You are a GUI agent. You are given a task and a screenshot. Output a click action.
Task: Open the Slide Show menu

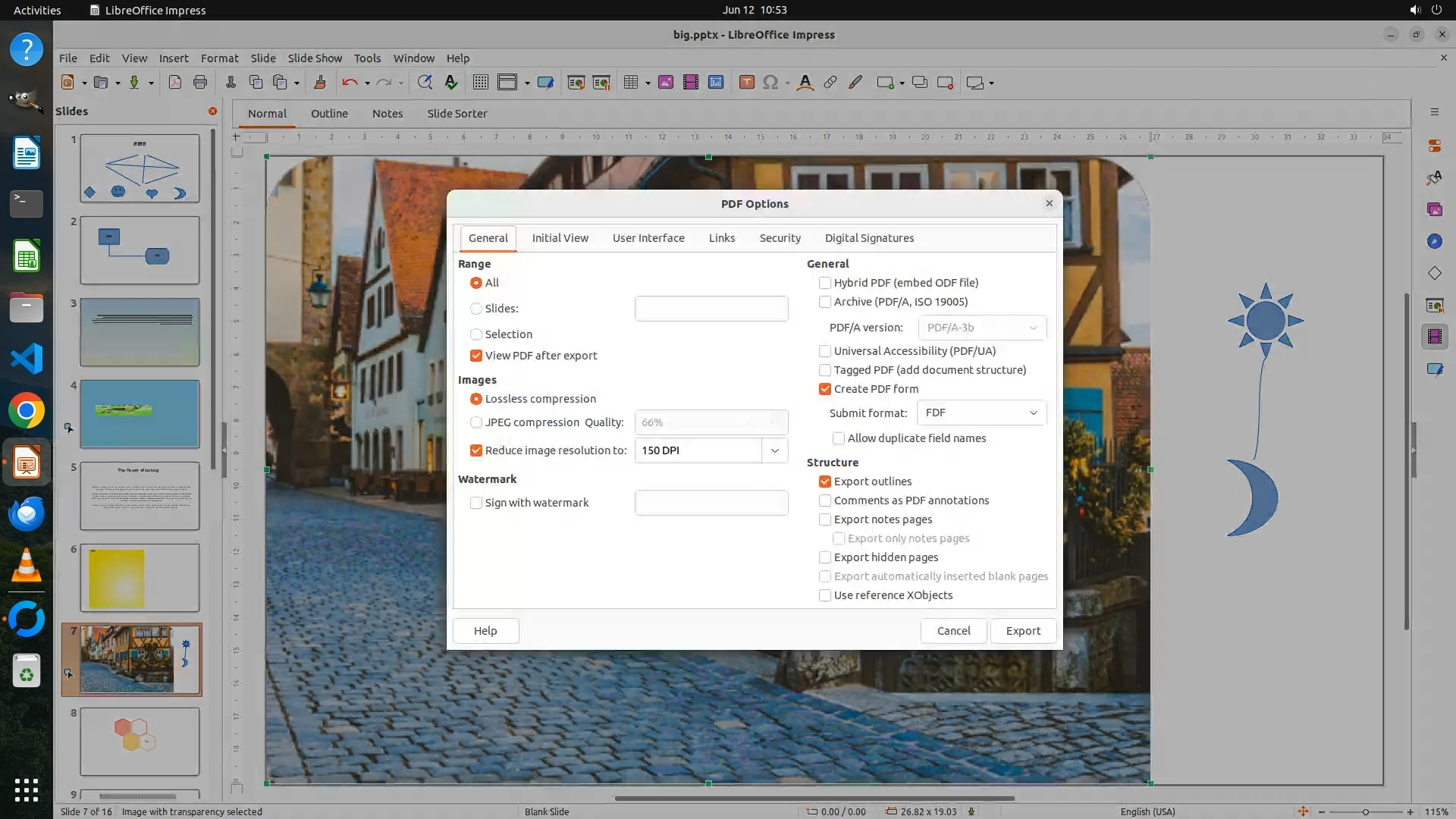click(314, 58)
